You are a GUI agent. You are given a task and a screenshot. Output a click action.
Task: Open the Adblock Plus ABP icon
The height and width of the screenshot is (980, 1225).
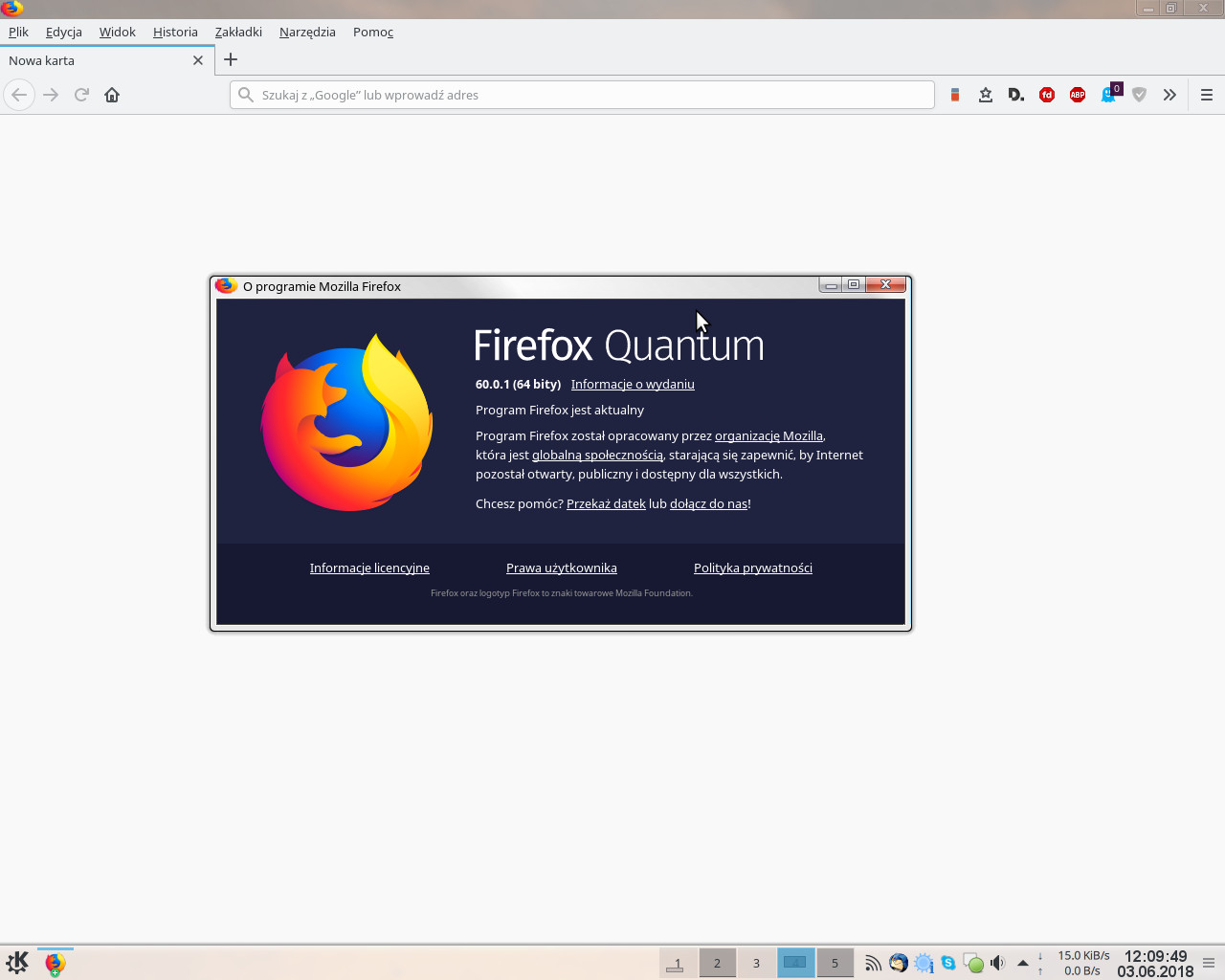click(x=1078, y=95)
